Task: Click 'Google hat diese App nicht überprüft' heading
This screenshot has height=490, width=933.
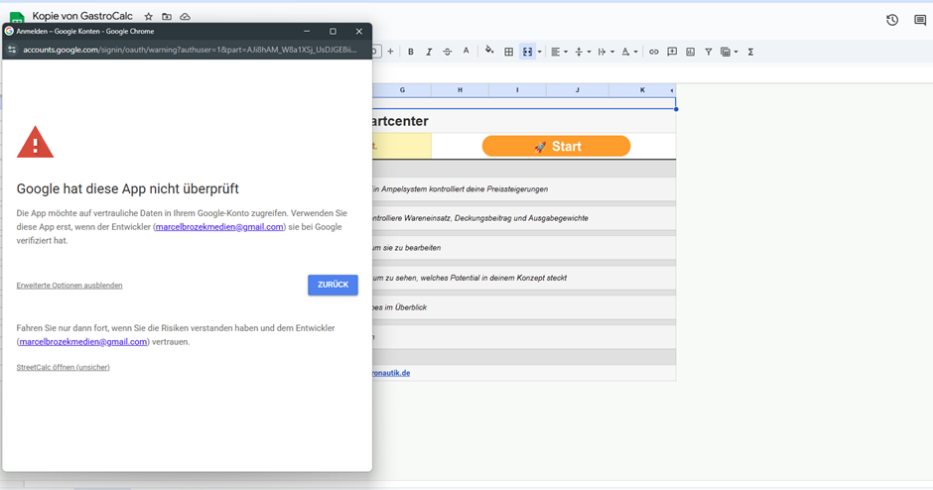Action: (127, 189)
